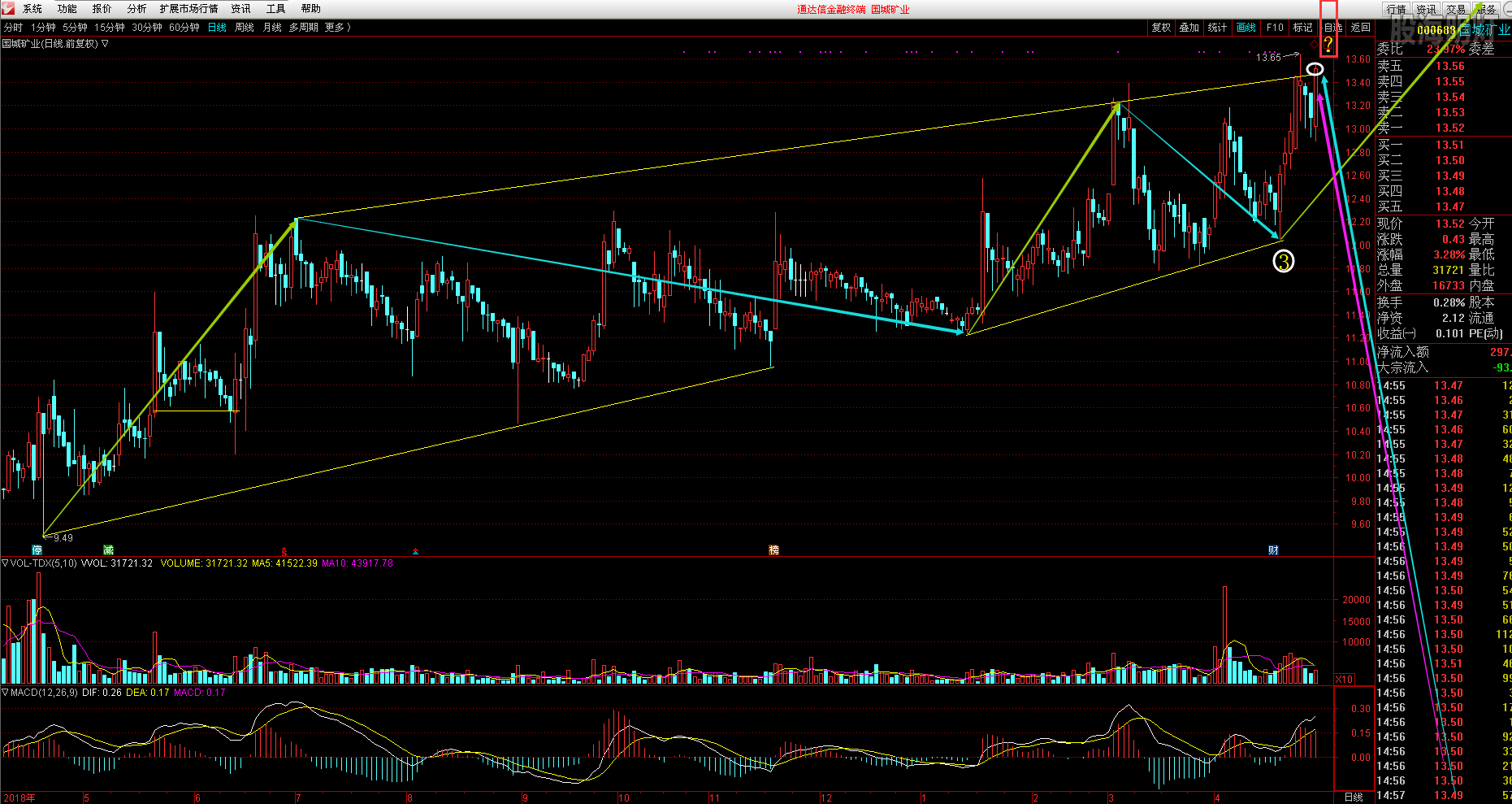Click the 现价 value 13.52
Screen dimensions: 1512x804
click(x=1450, y=224)
